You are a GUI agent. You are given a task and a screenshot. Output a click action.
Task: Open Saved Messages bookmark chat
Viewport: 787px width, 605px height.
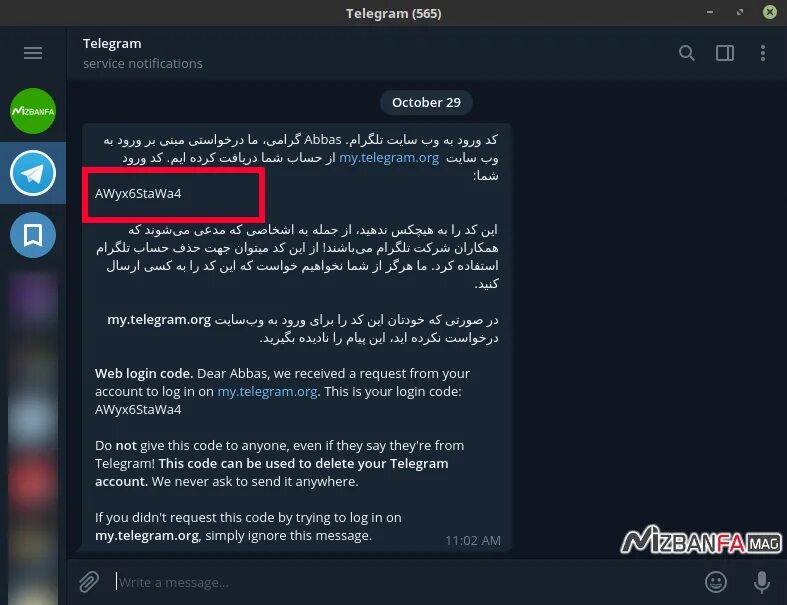[x=33, y=235]
